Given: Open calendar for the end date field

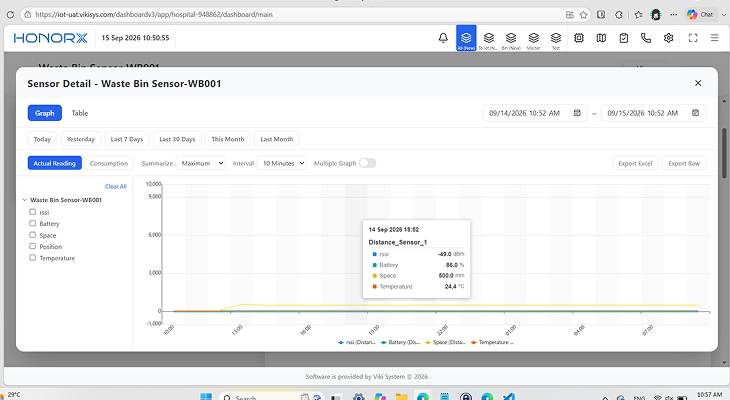Looking at the screenshot, I should click(696, 113).
